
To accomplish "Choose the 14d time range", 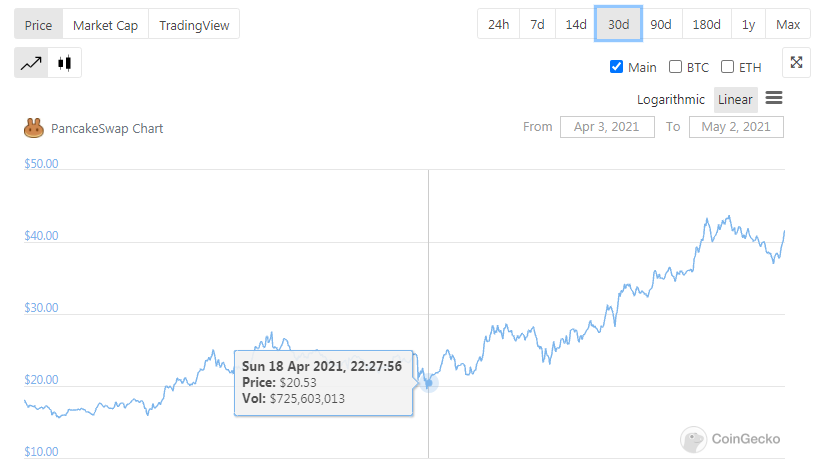I will pos(575,24).
